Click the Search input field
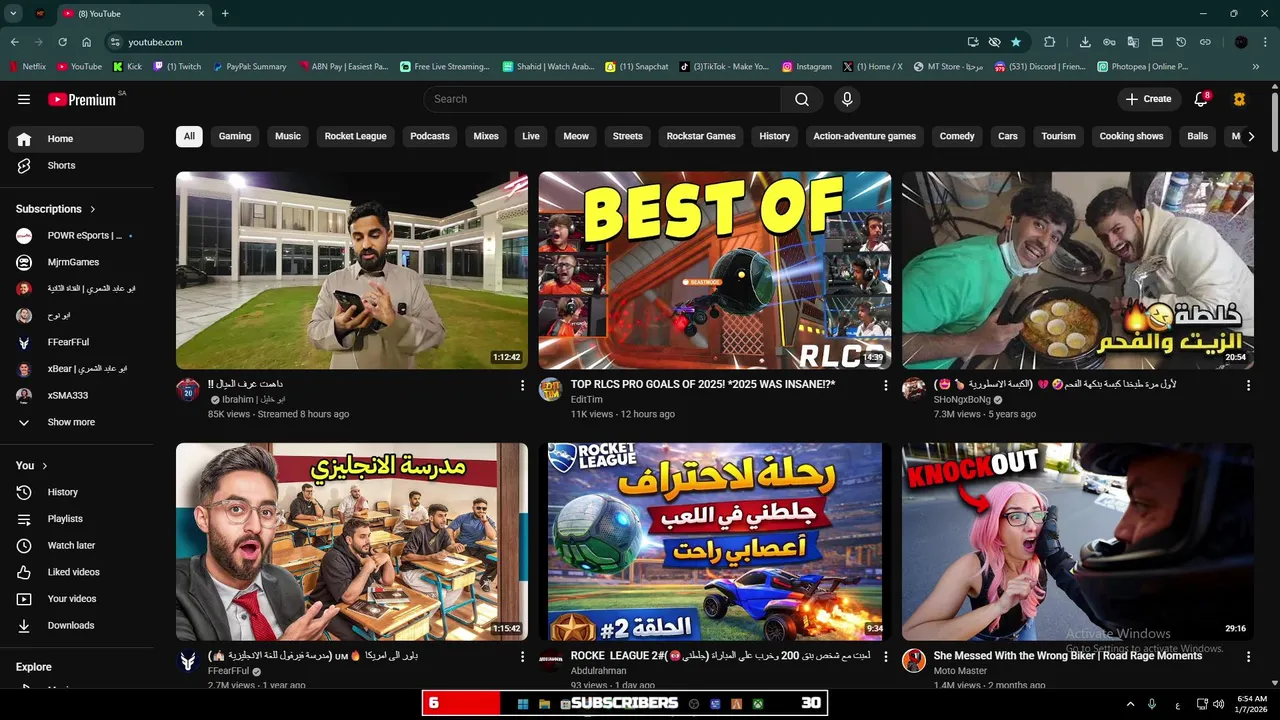This screenshot has height=720, width=1280. [602, 99]
